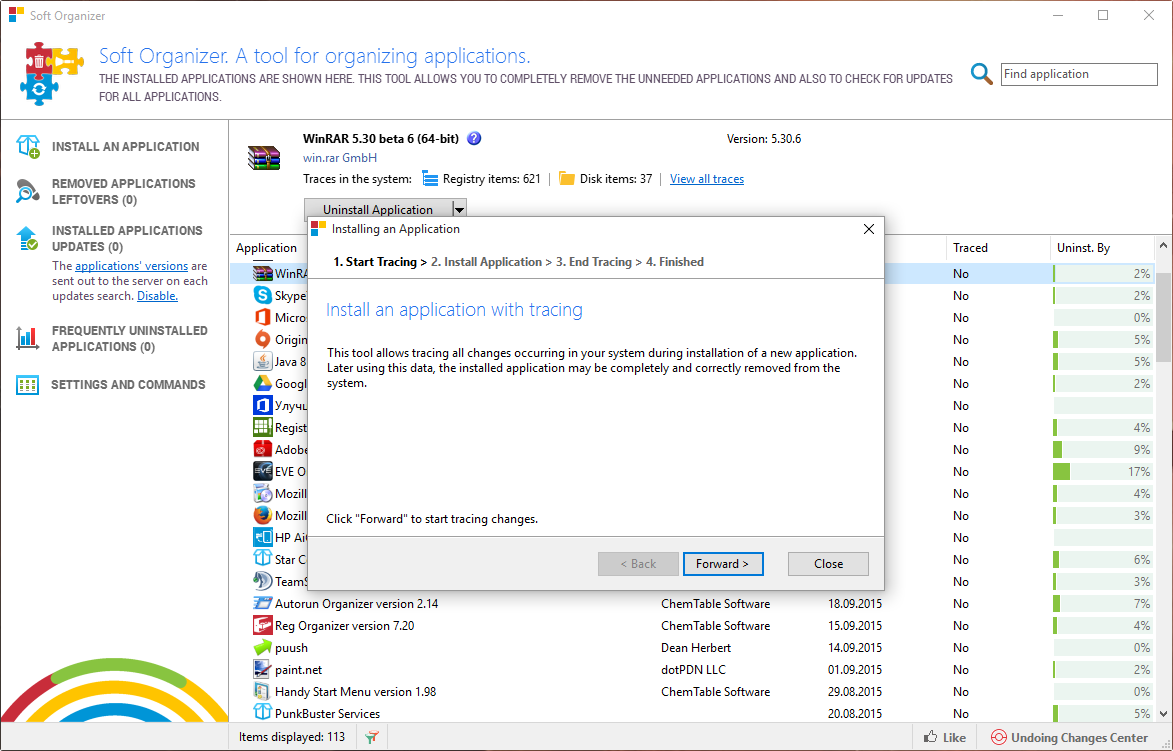1173x751 pixels.
Task: Click the list scrollbar up arrow
Action: click(1164, 246)
